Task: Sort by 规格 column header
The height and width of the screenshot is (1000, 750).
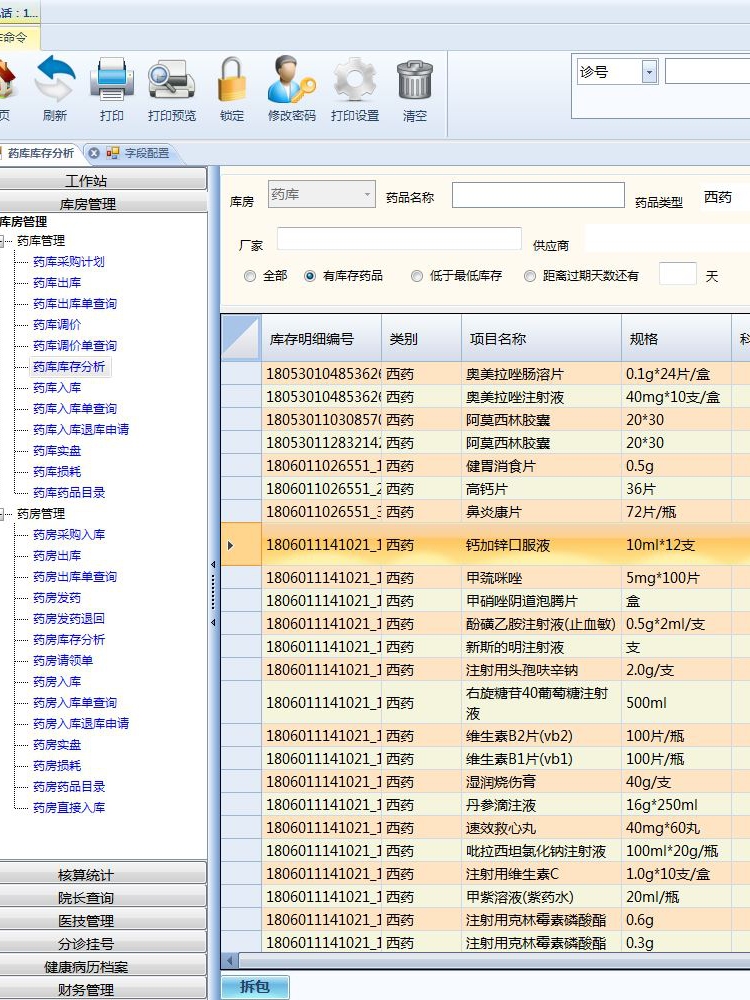Action: point(676,339)
